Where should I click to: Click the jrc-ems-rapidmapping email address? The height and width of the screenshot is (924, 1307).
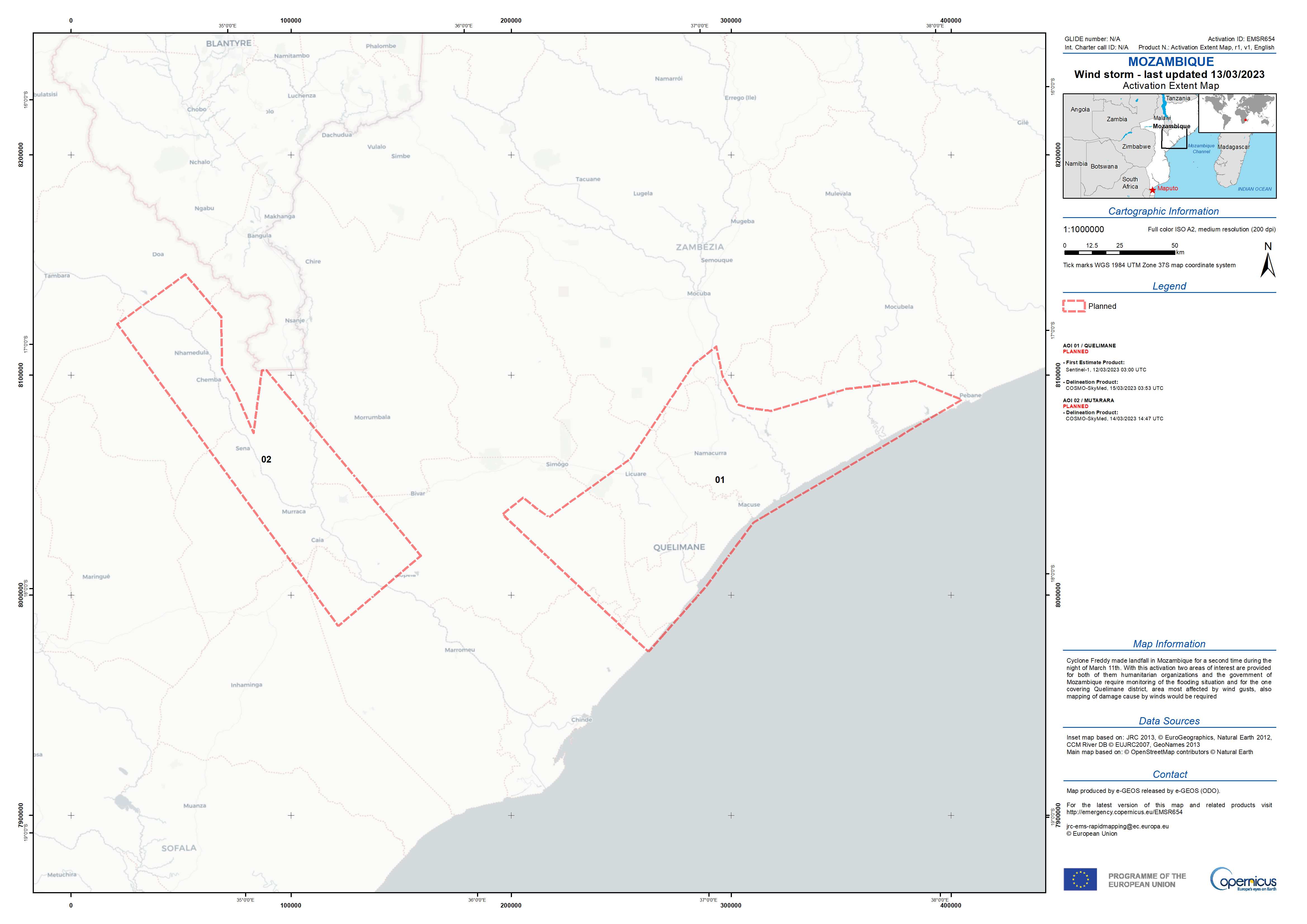click(1117, 826)
